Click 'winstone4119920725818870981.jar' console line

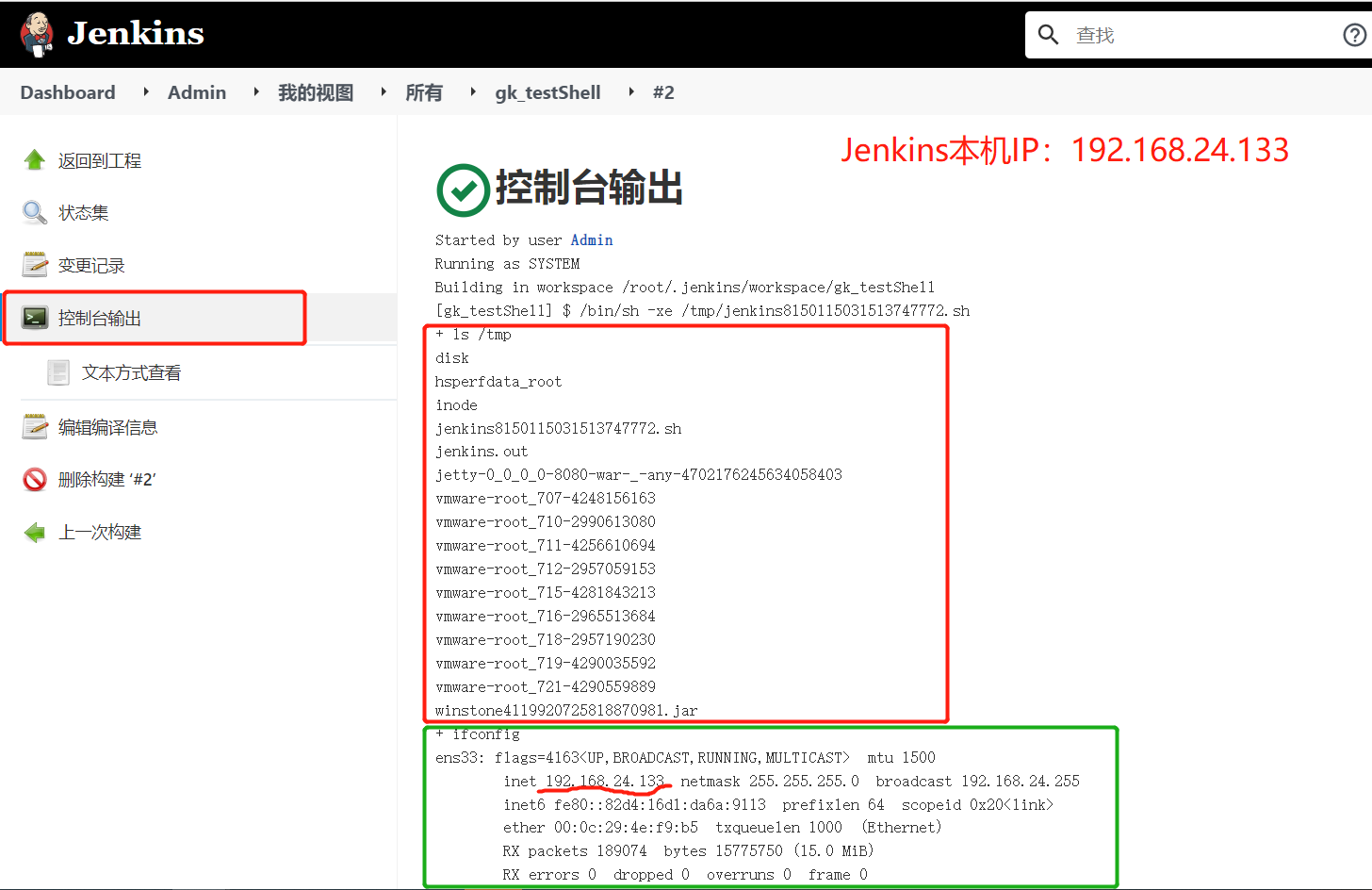566,711
